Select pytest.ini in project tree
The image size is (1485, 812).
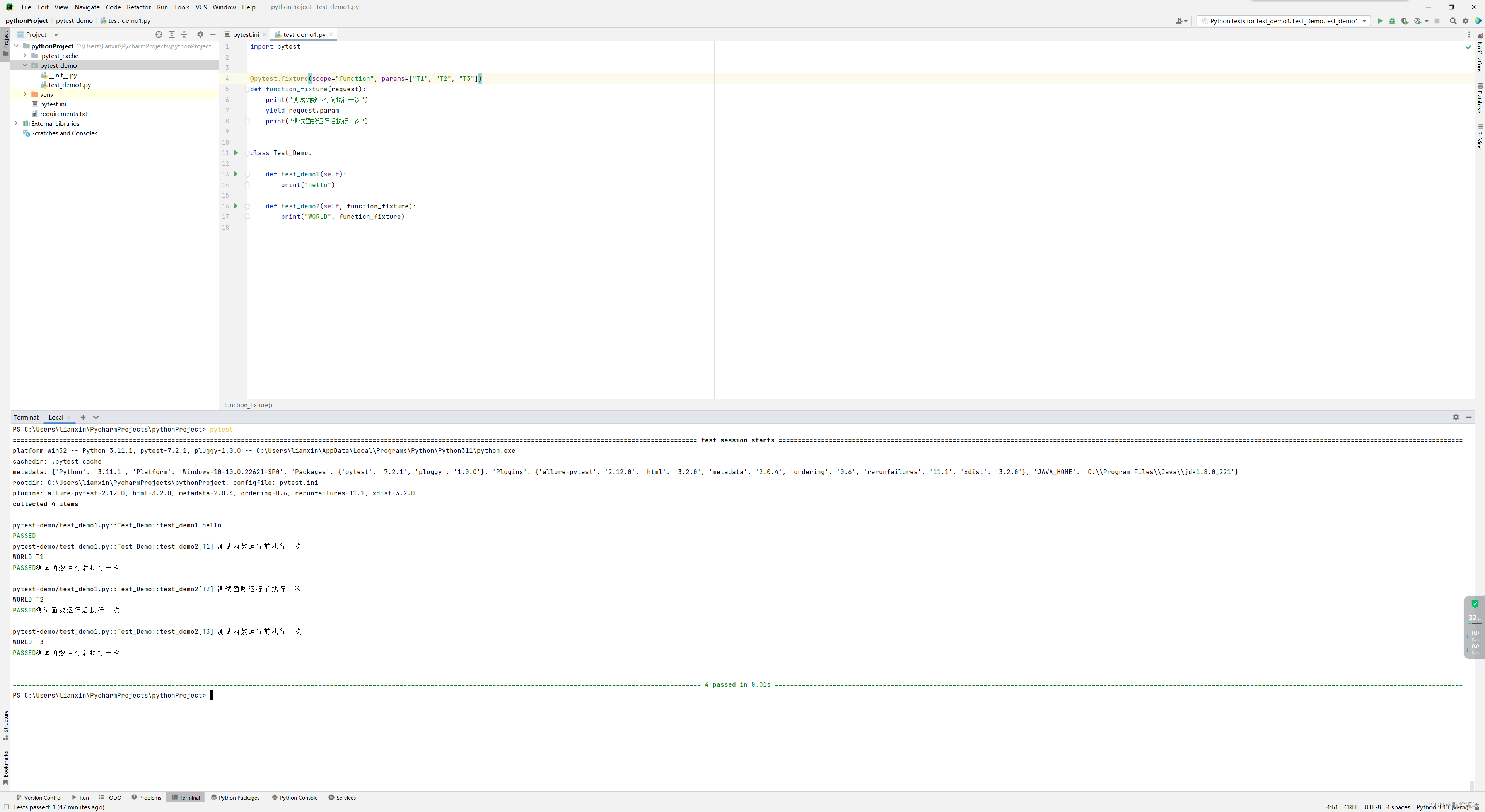[x=49, y=104]
